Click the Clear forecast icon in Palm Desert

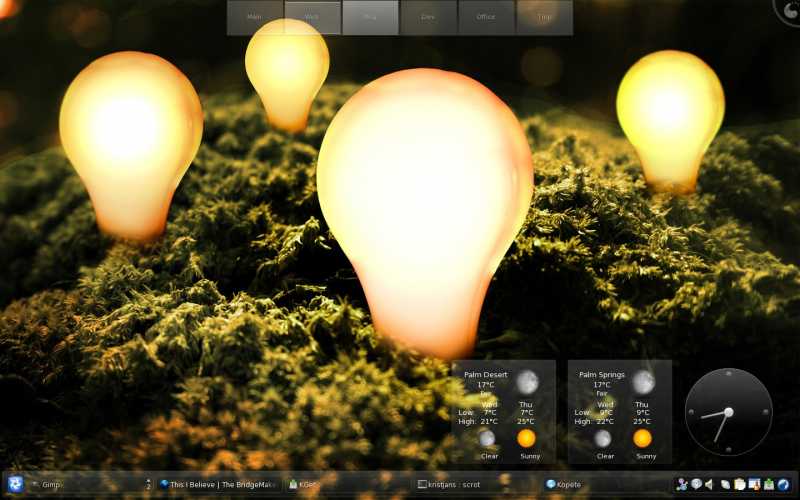[x=487, y=438]
